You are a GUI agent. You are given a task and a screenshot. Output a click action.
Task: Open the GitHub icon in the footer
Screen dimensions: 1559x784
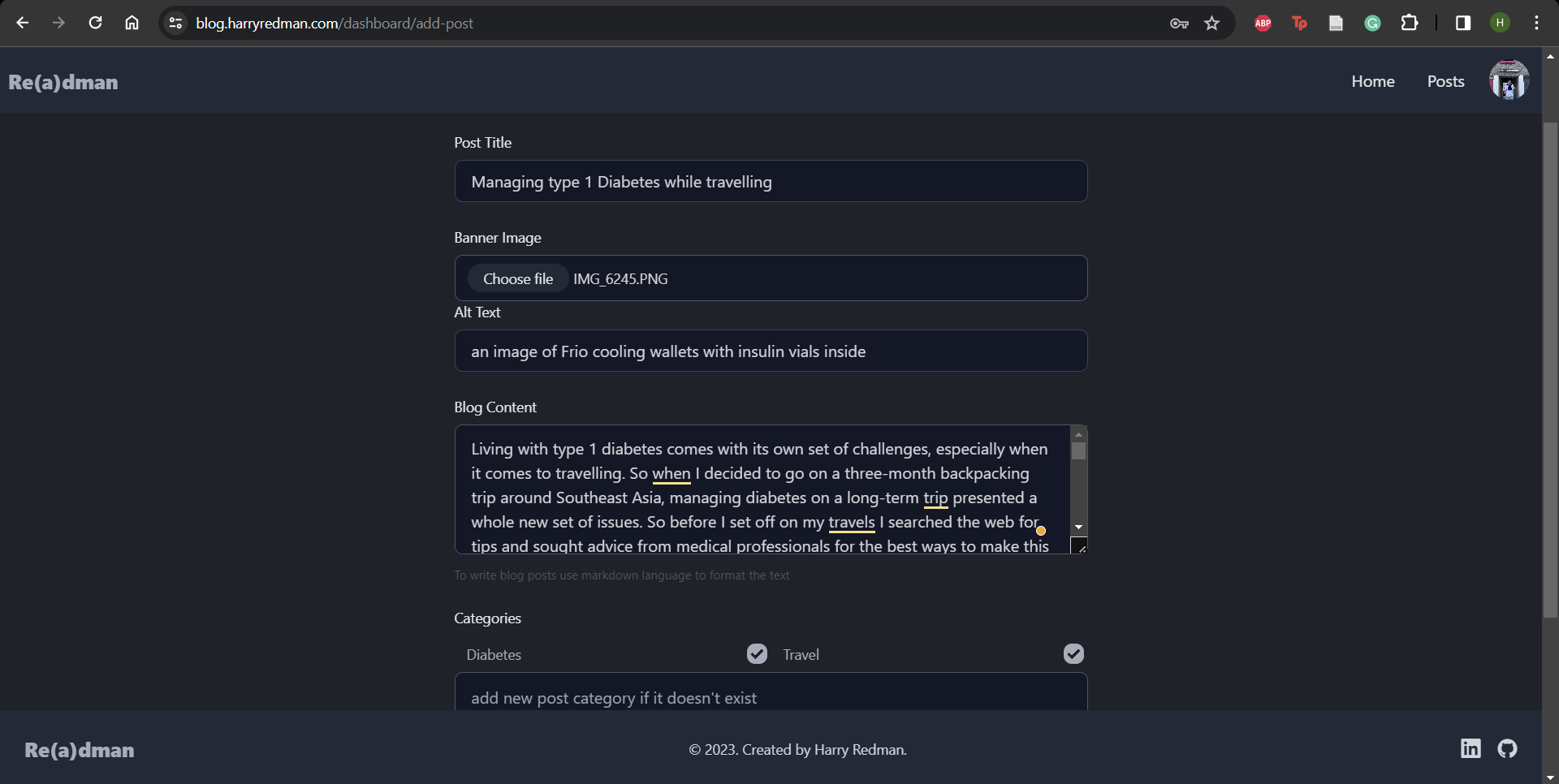[1507, 748]
